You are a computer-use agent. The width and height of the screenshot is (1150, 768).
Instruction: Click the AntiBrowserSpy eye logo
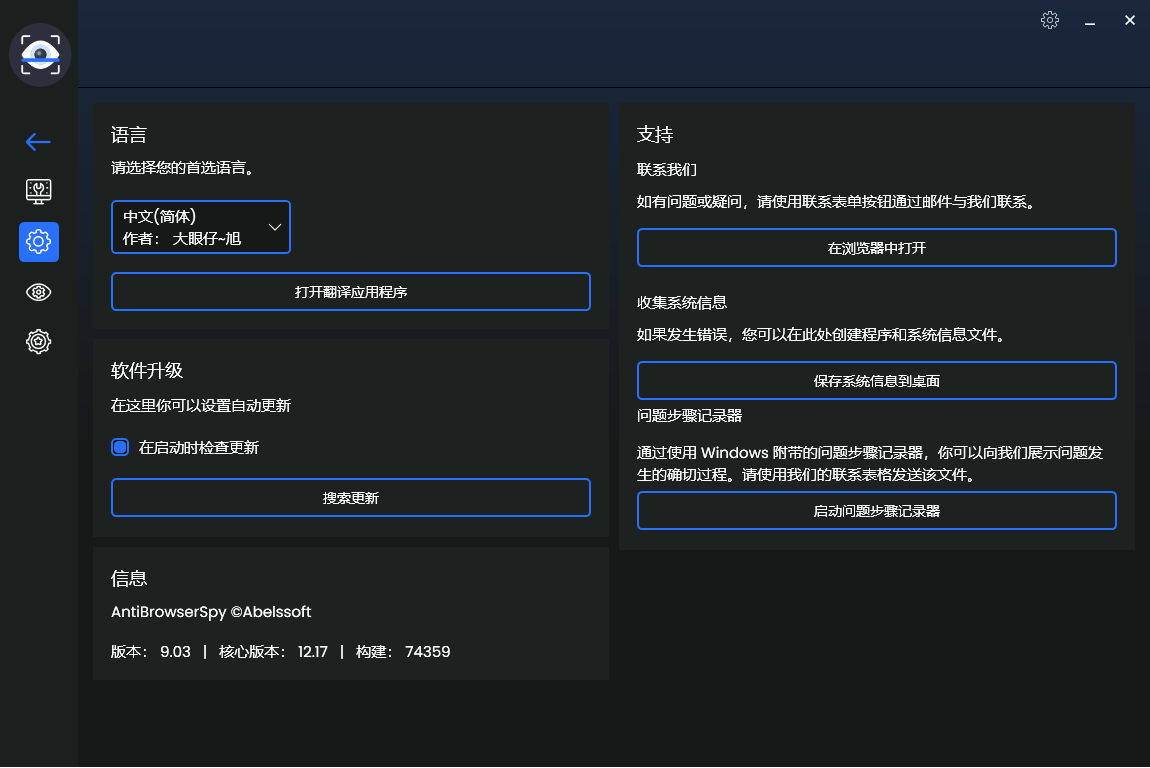click(40, 55)
